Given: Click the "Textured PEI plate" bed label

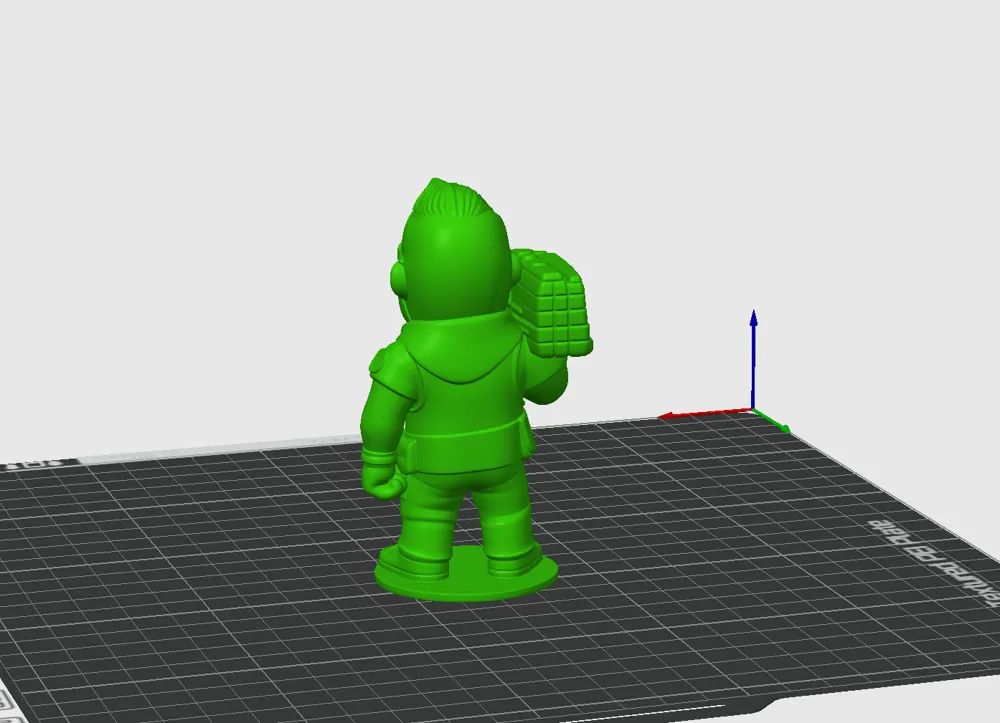Looking at the screenshot, I should point(936,563).
